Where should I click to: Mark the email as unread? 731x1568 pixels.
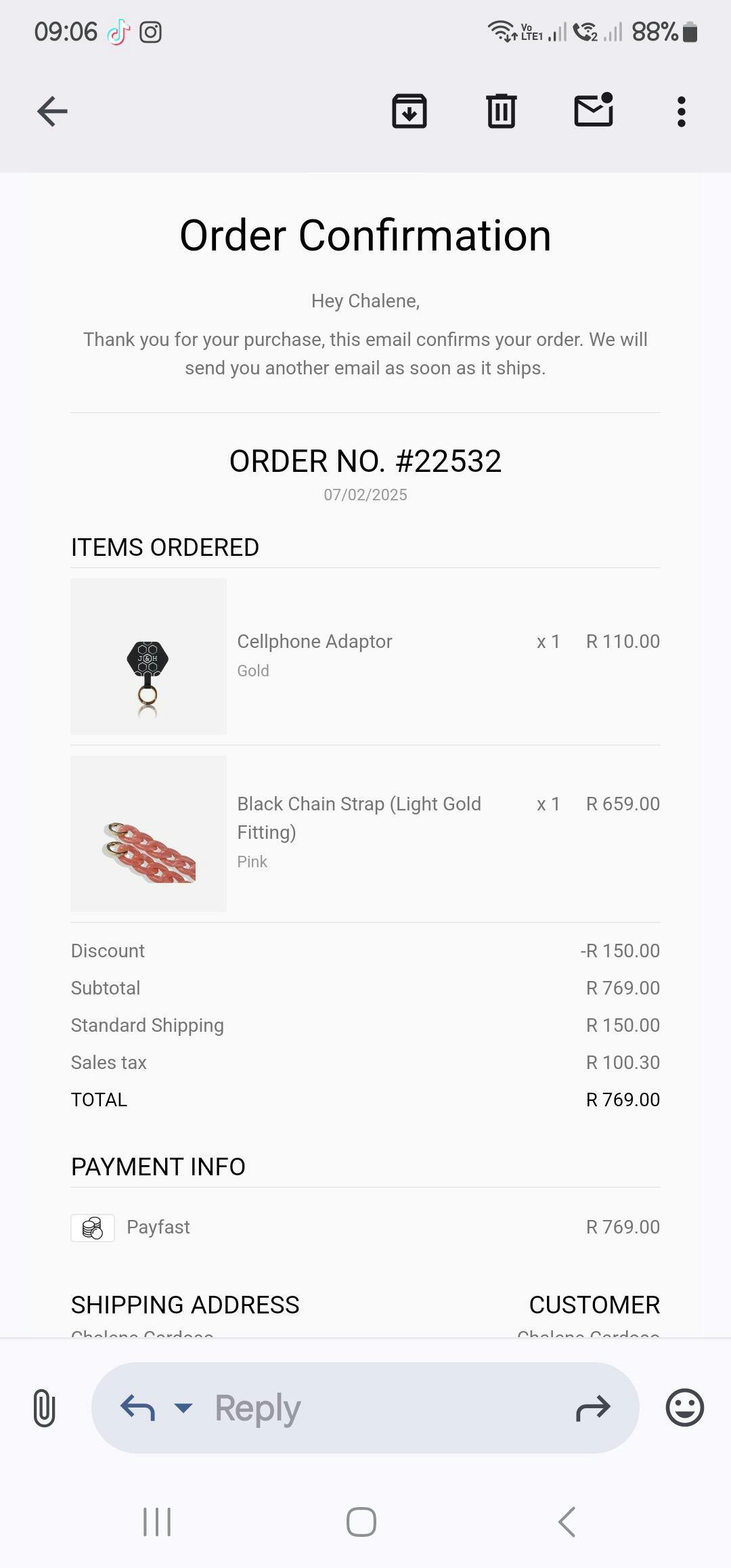coord(594,110)
